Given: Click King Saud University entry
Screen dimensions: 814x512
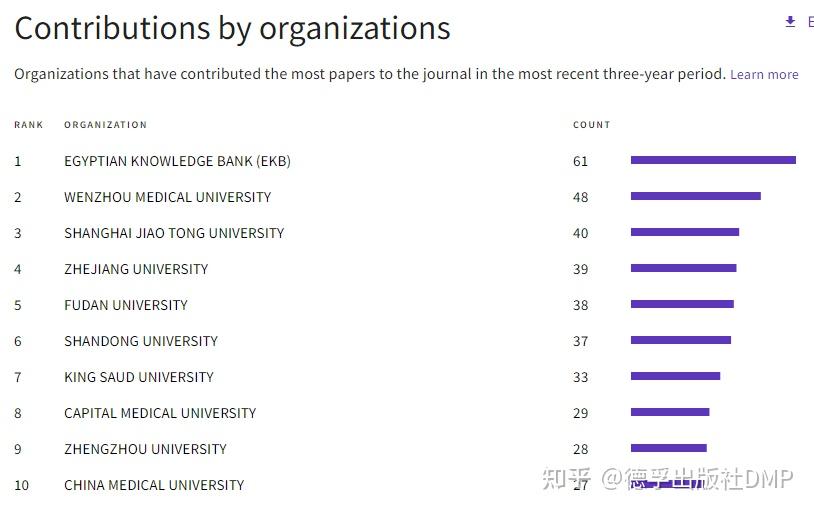Looking at the screenshot, I should [x=139, y=377].
